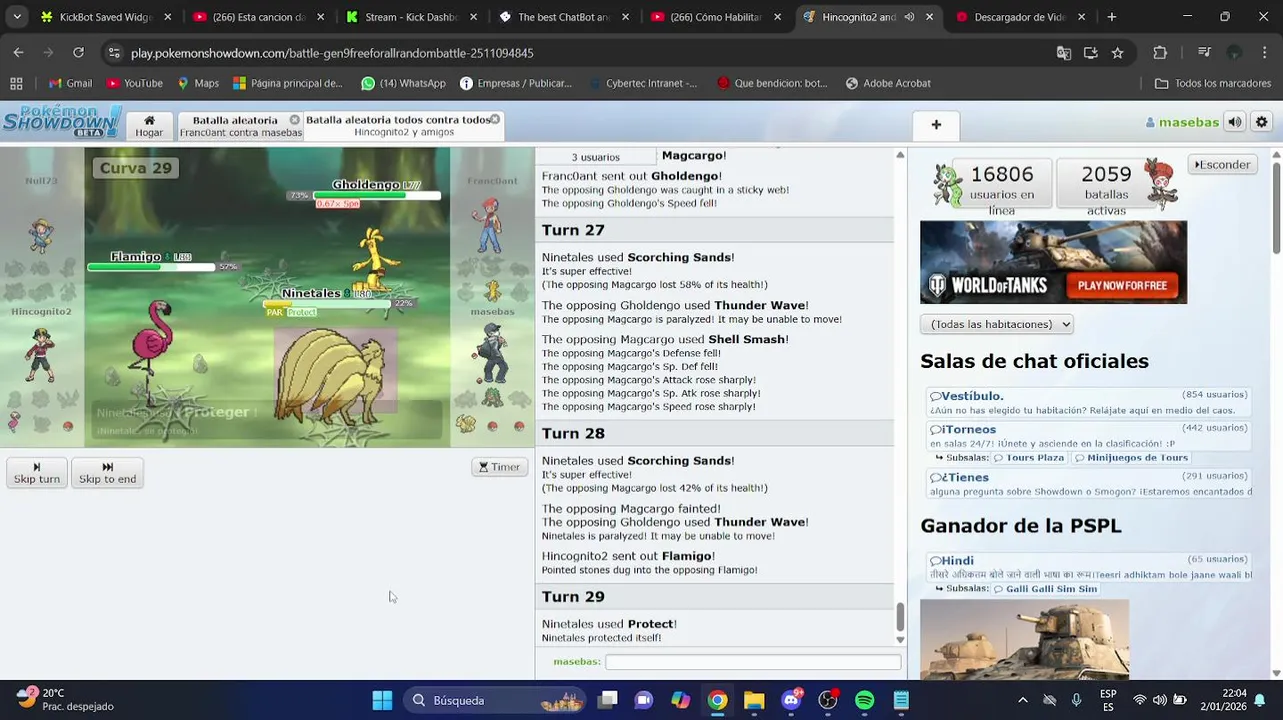
Task: Type in the masebas chat input field
Action: pyautogui.click(x=753, y=662)
